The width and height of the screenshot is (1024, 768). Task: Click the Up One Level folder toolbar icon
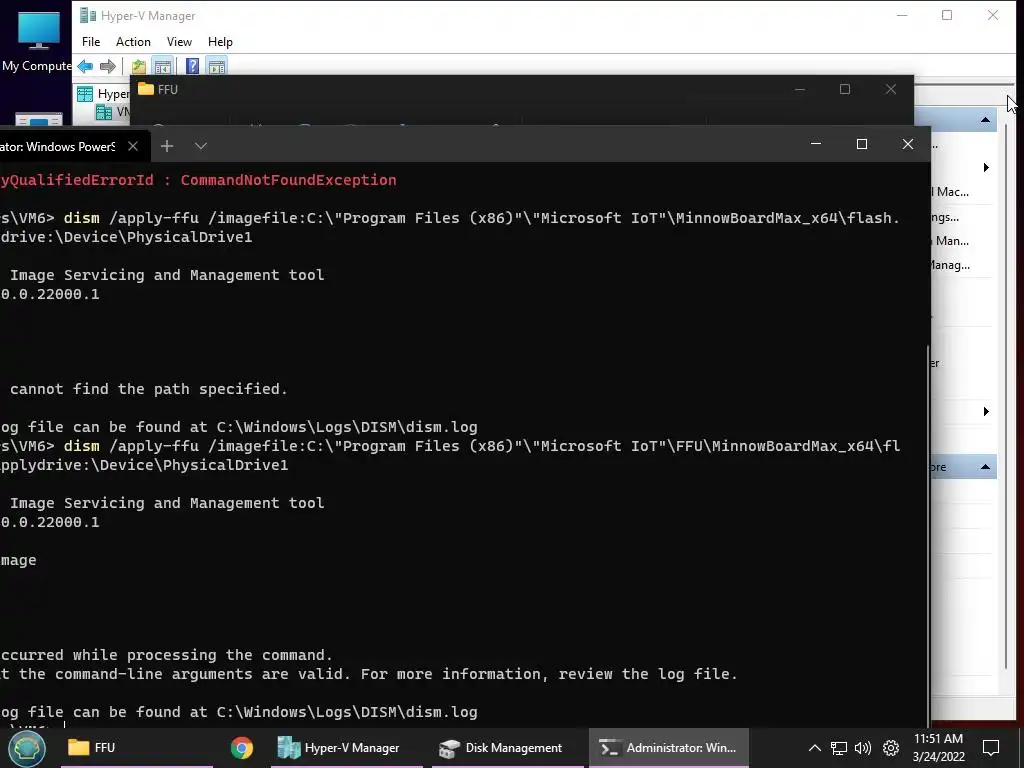click(138, 66)
